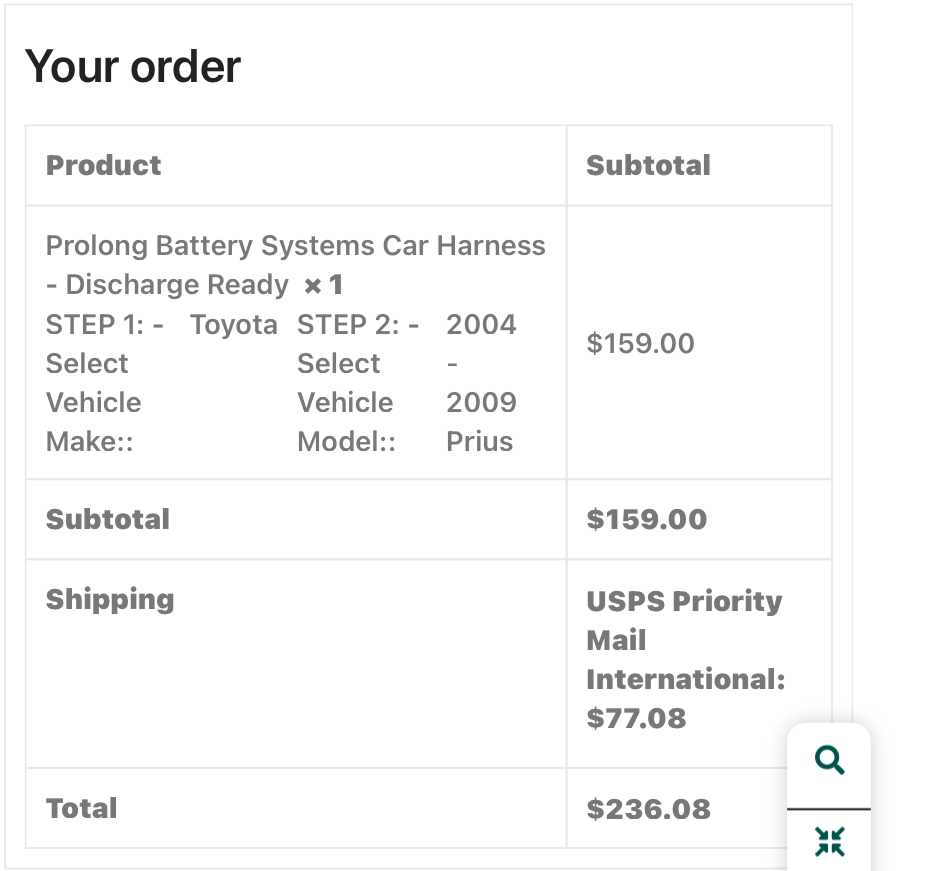This screenshot has width=927, height=871.
Task: Click the Total row label
Action: [x=82, y=808]
